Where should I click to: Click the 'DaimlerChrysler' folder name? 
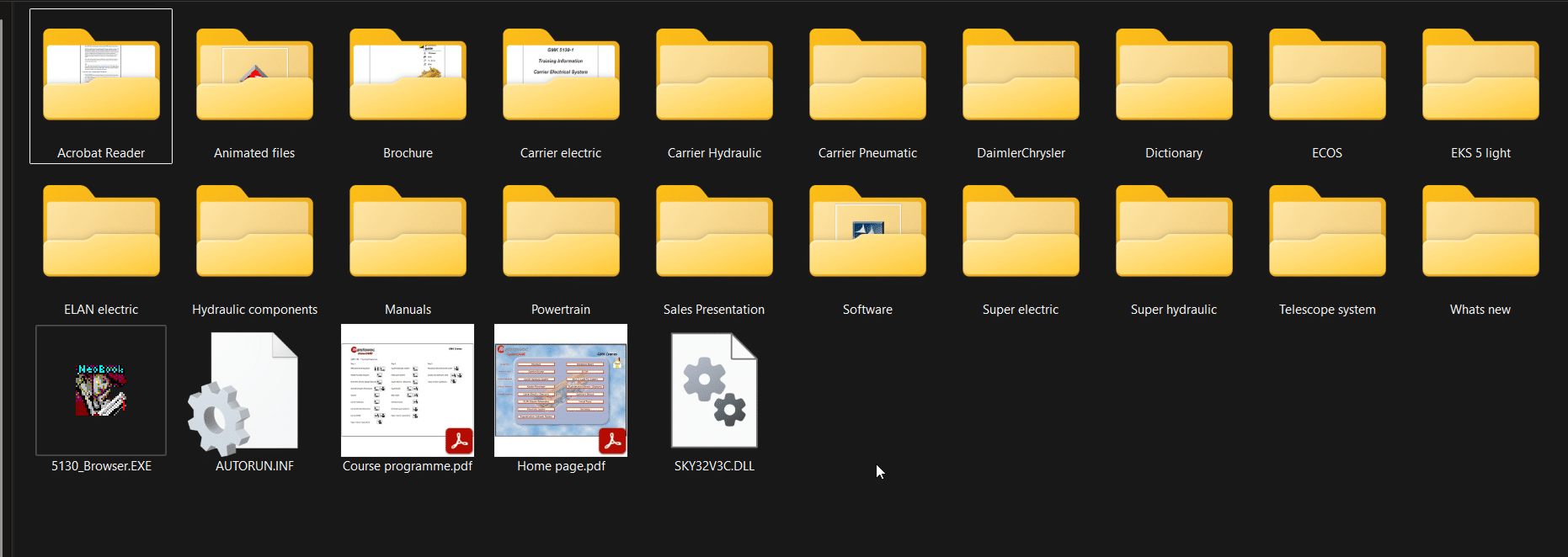click(1021, 153)
